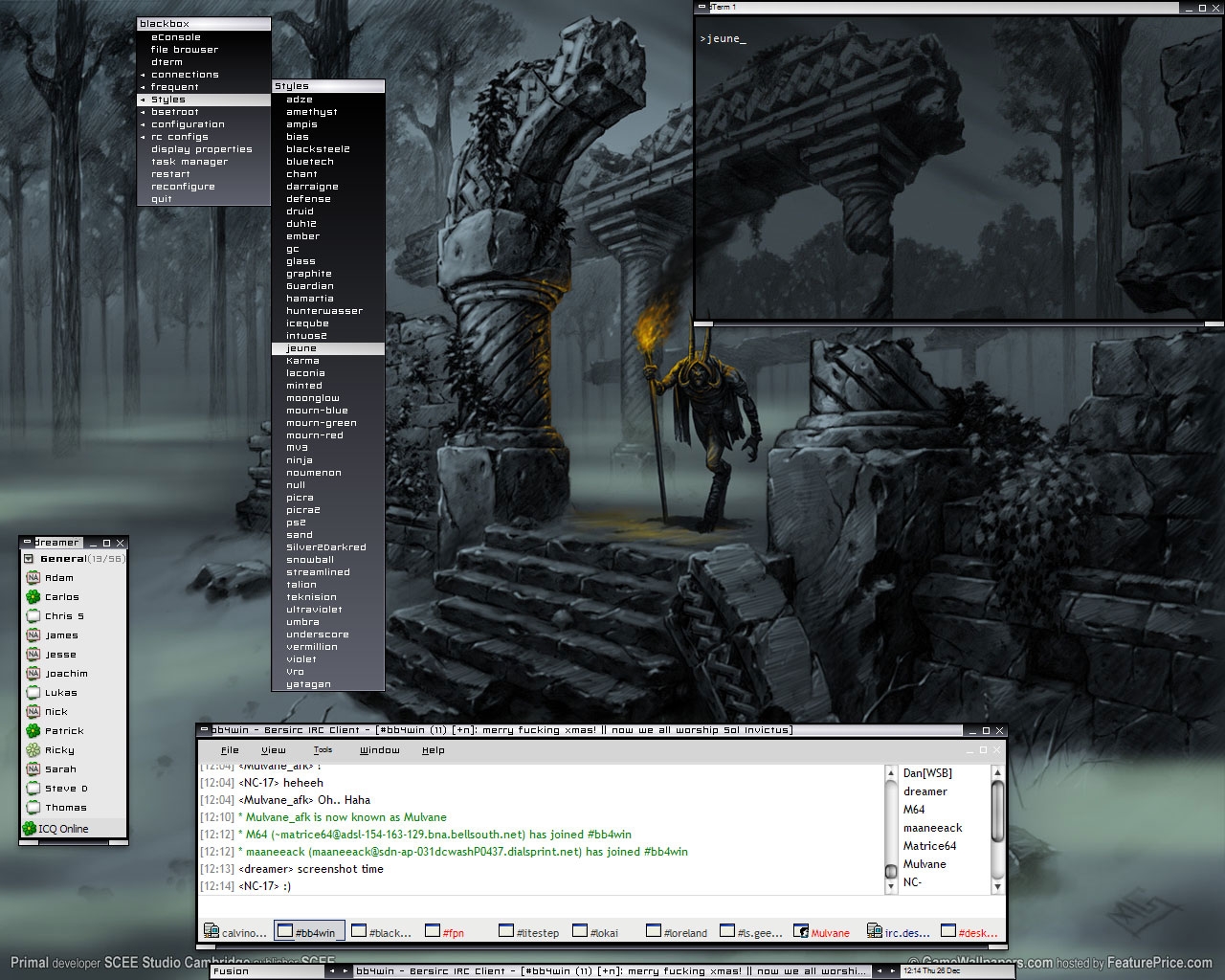Viewport: 1225px width, 980px height.
Task: Click the nick list scrollbar thumb
Action: click(x=997, y=812)
